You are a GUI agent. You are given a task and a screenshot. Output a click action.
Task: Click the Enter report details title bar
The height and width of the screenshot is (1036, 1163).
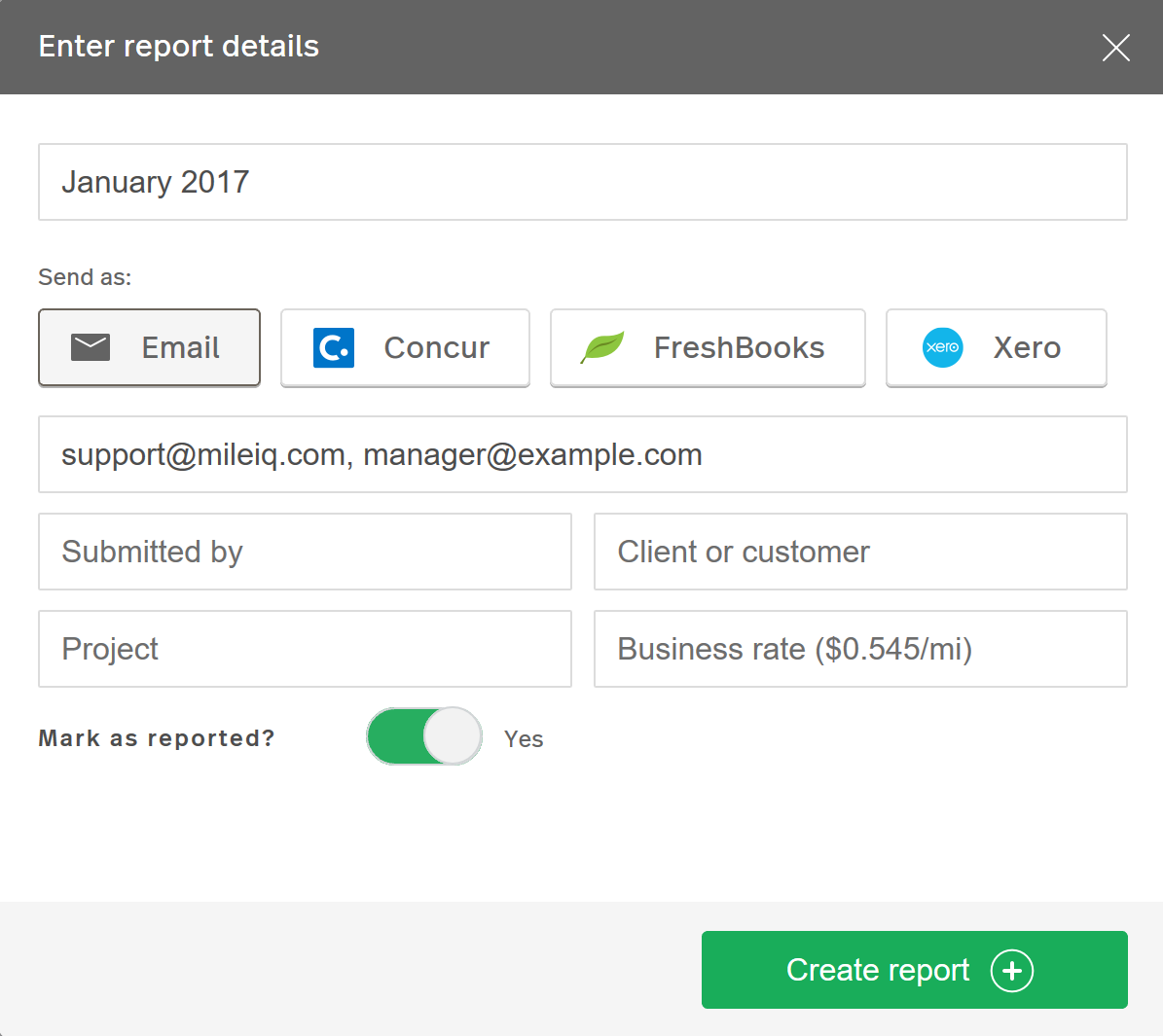pos(178,47)
